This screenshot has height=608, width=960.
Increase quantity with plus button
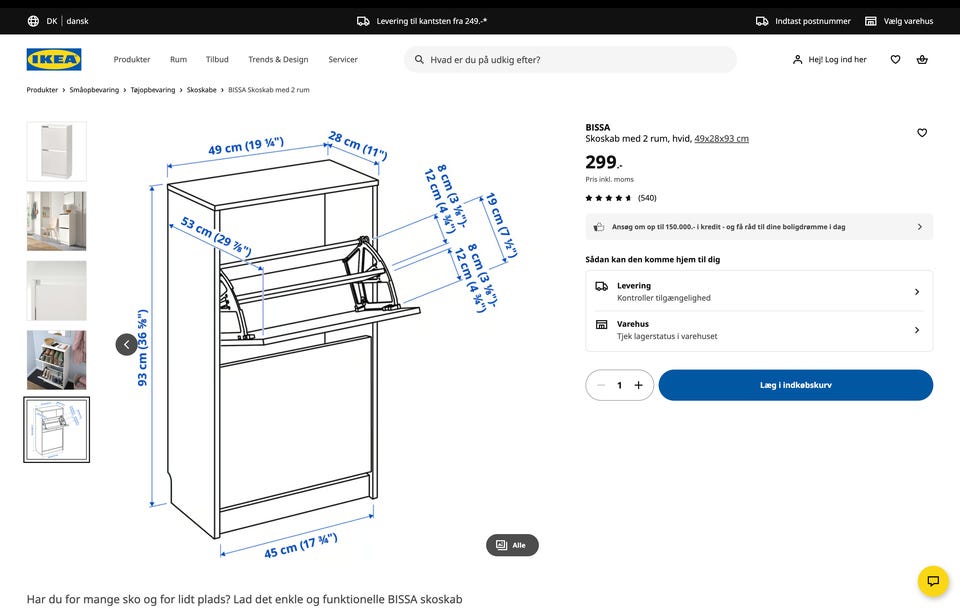(x=639, y=385)
